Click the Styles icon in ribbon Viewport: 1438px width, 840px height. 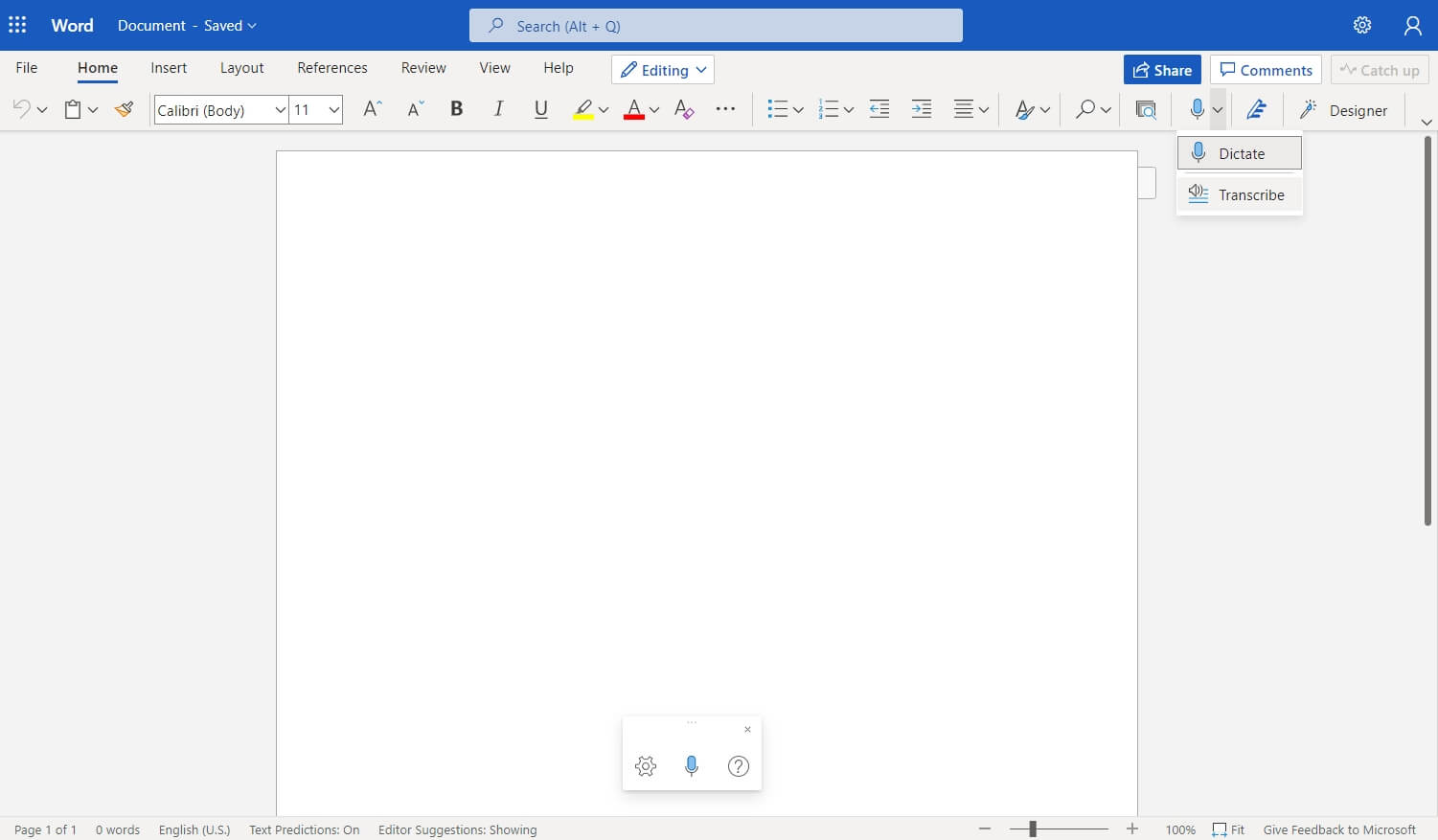click(1024, 110)
